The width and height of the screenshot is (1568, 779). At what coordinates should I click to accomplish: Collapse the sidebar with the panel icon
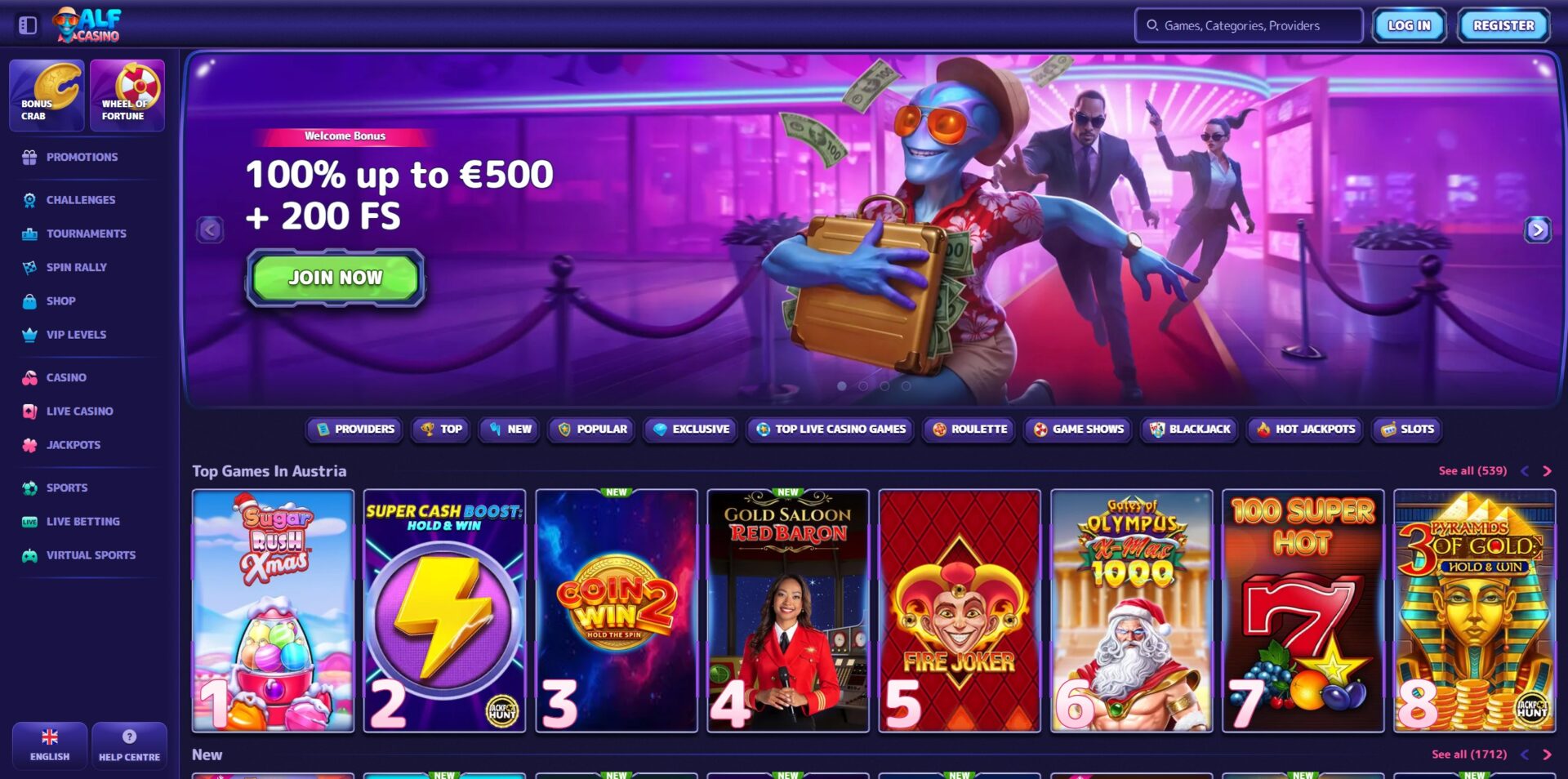(x=28, y=25)
